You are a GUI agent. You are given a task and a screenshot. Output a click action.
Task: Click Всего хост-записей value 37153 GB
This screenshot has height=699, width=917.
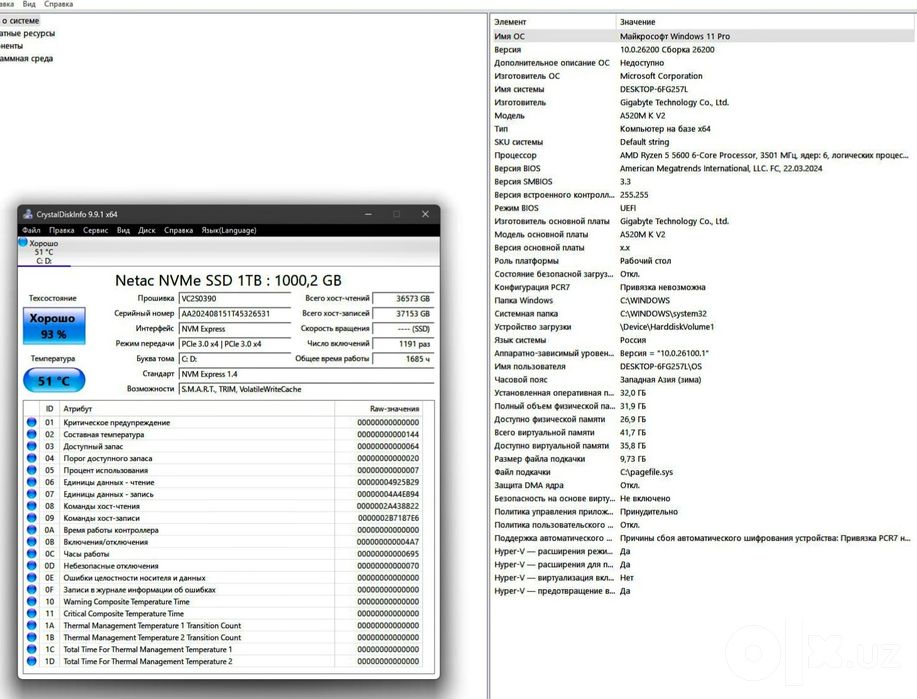(403, 314)
